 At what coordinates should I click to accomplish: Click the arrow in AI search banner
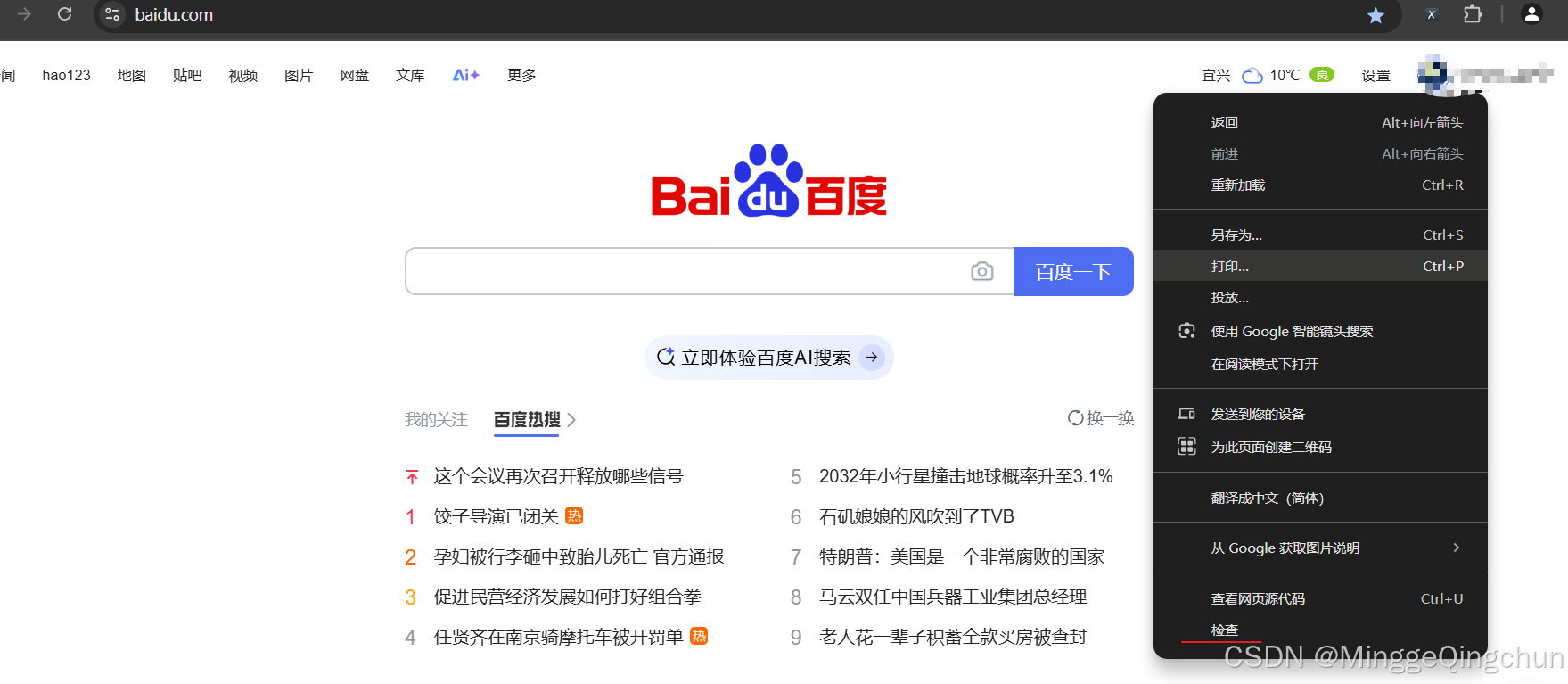point(872,358)
